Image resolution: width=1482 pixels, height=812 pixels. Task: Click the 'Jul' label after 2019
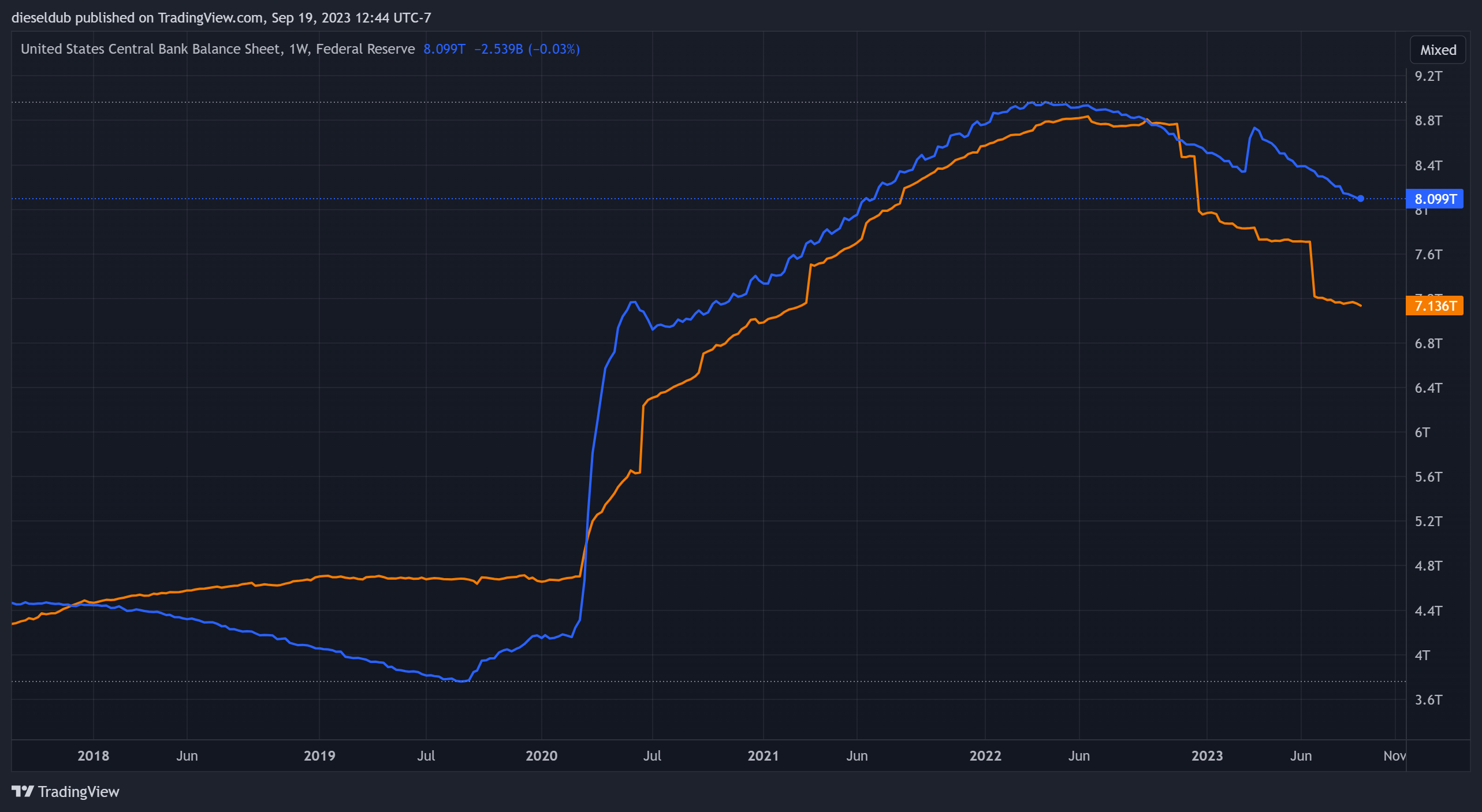[x=426, y=755]
